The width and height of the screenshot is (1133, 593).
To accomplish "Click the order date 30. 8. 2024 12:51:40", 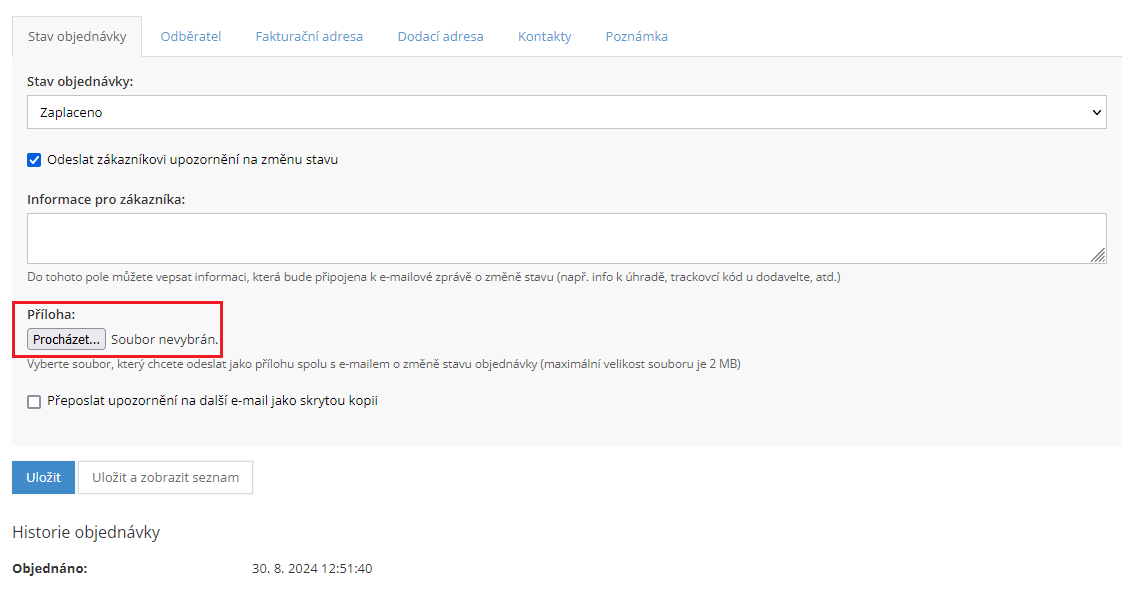I will pyautogui.click(x=312, y=569).
